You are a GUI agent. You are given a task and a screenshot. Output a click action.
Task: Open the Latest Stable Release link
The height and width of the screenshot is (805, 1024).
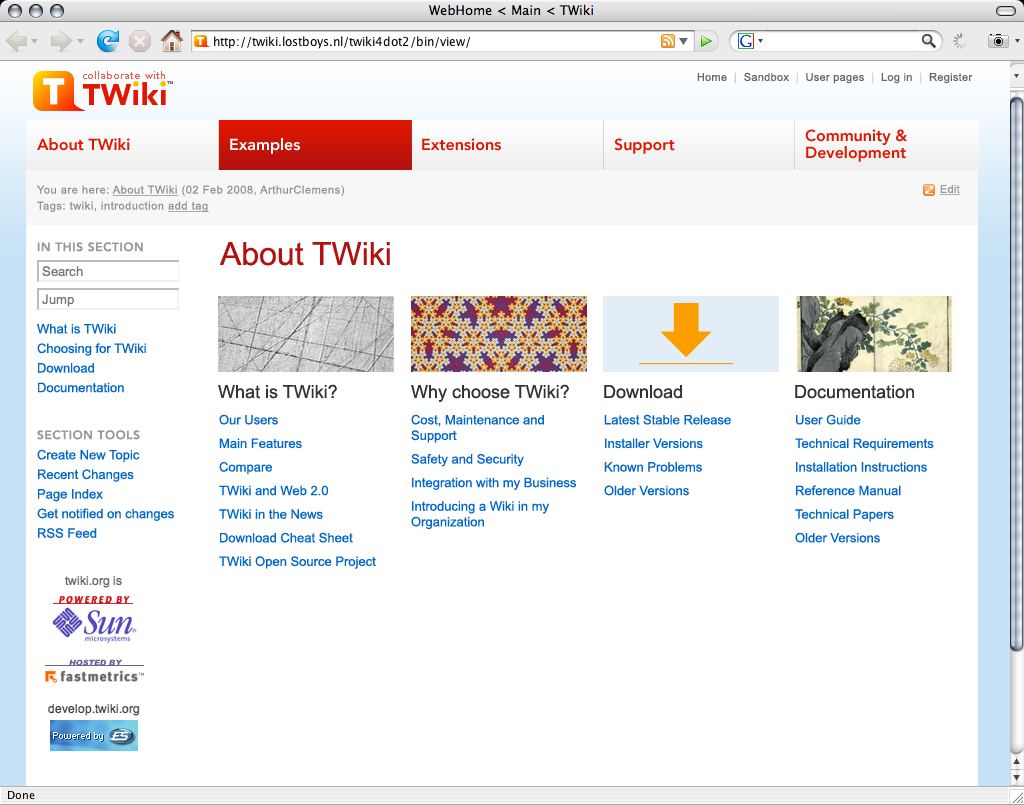[x=667, y=420]
